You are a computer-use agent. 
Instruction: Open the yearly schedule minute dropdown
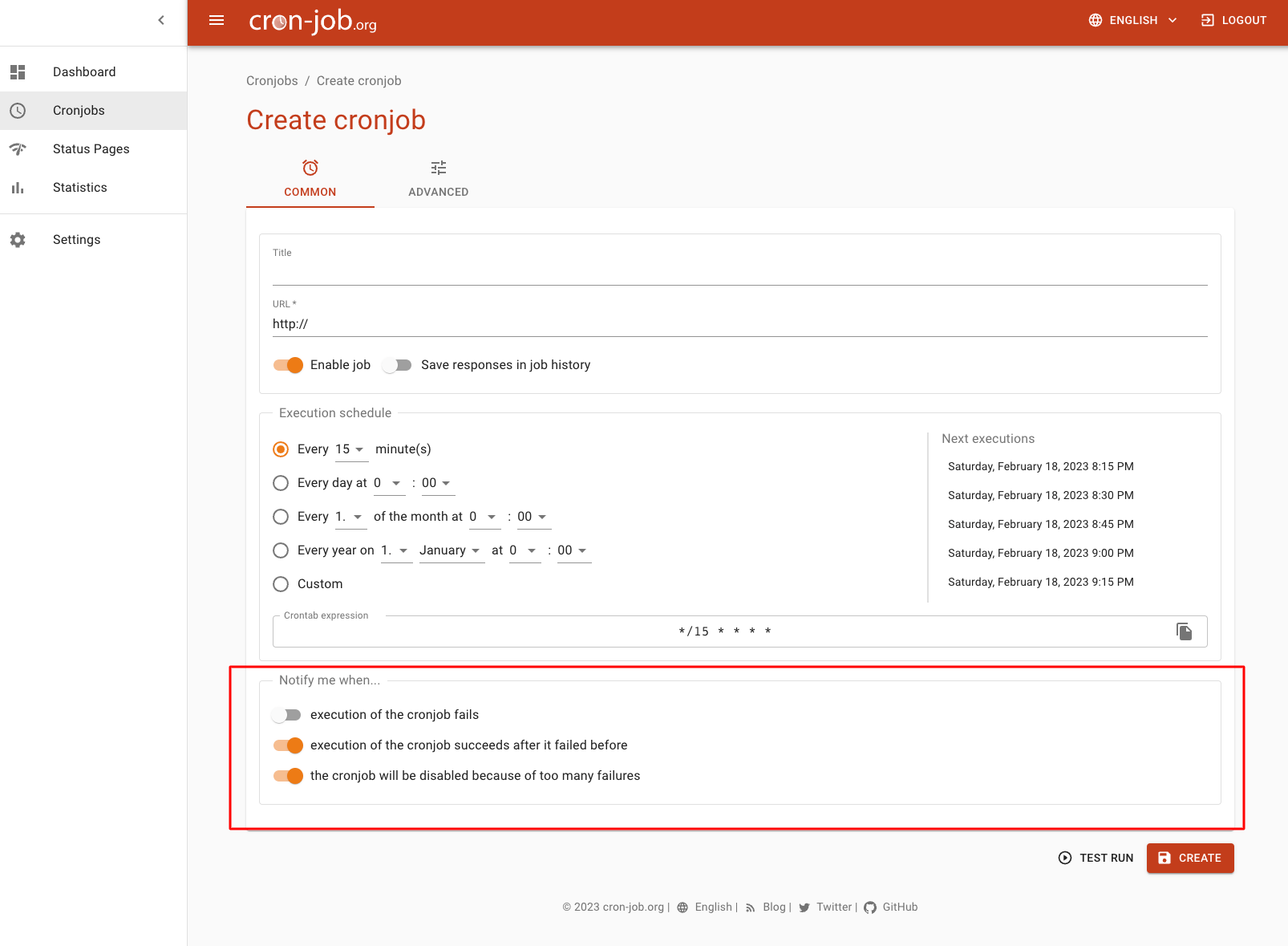click(574, 550)
